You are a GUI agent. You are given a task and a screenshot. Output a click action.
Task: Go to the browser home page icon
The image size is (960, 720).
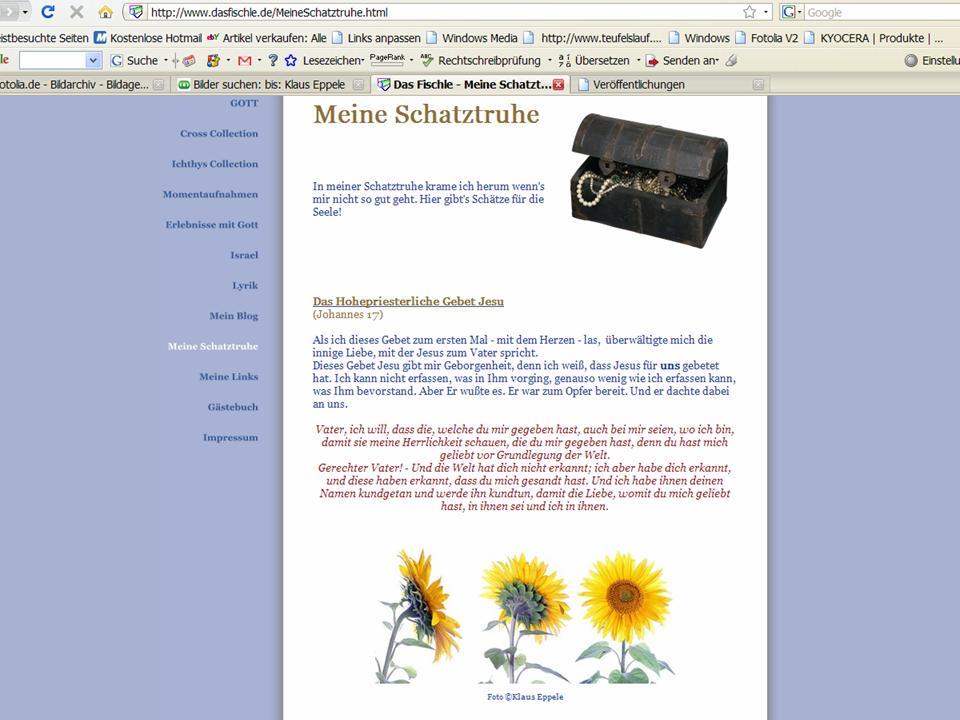point(105,12)
